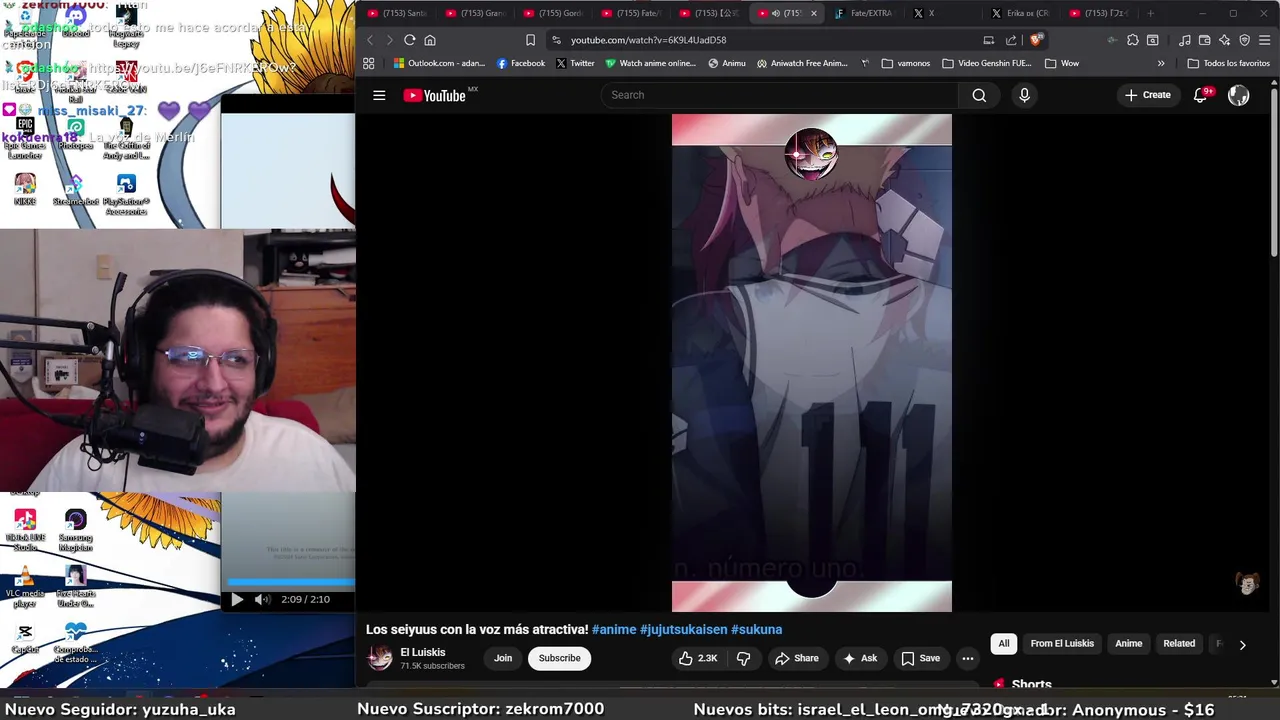
Task: Open the vamonos bookmarks folder
Action: point(906,63)
